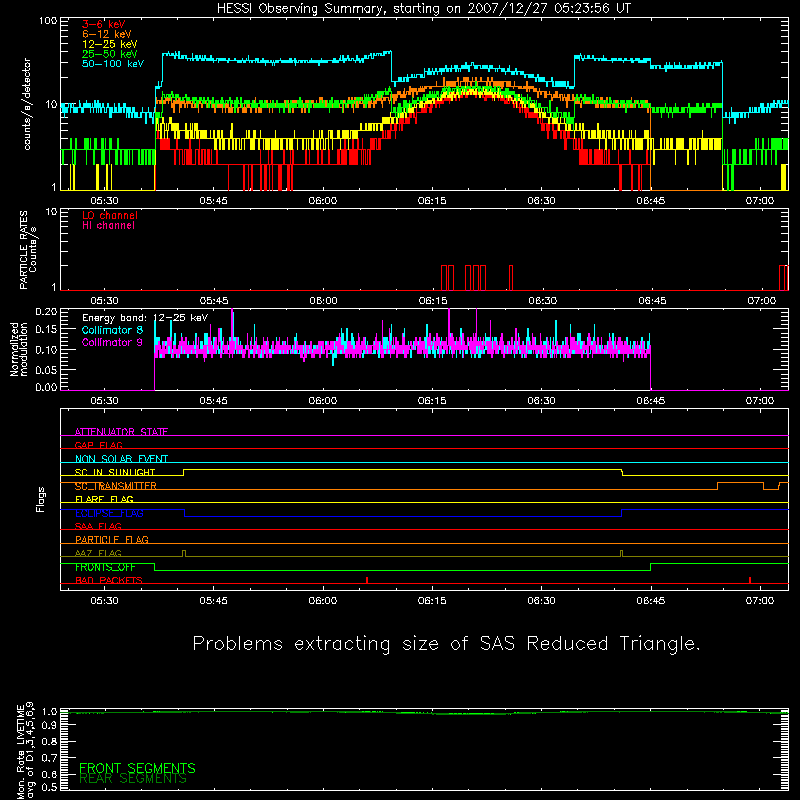Click the 'Mon. Rate LIVETIME' axis label
Viewport: 800px width, 800px height.
20,752
